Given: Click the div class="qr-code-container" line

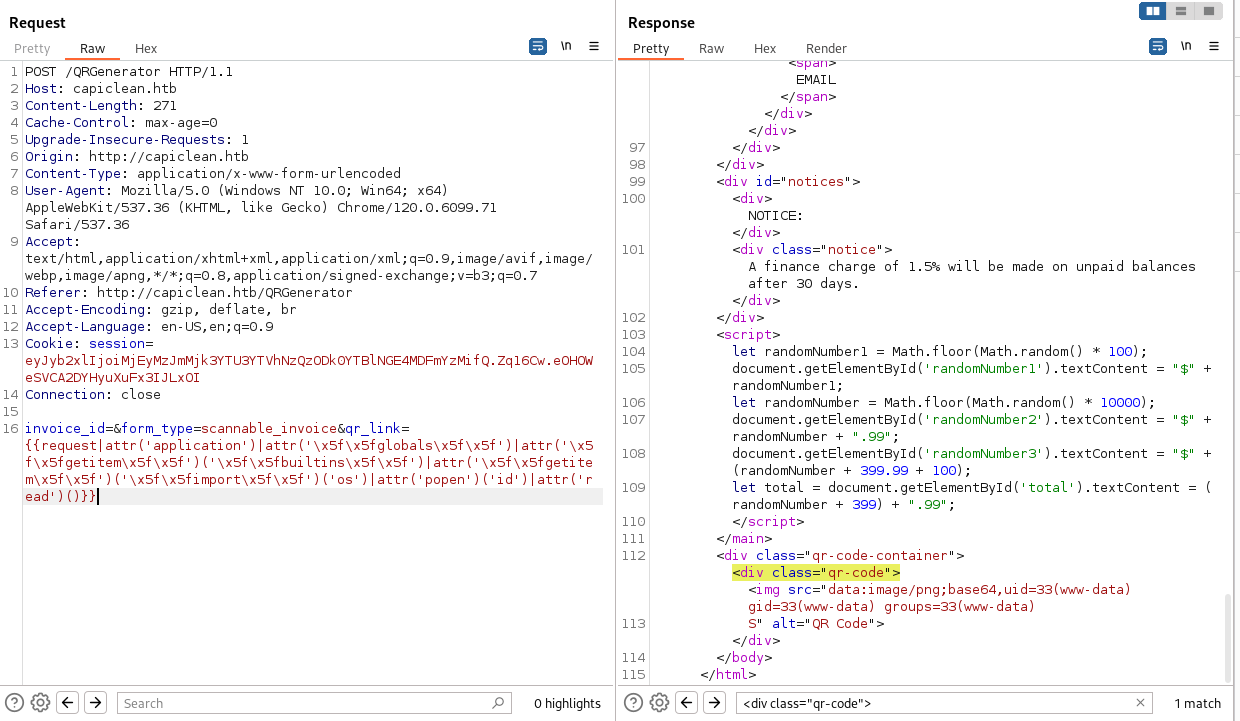Looking at the screenshot, I should tap(840, 556).
